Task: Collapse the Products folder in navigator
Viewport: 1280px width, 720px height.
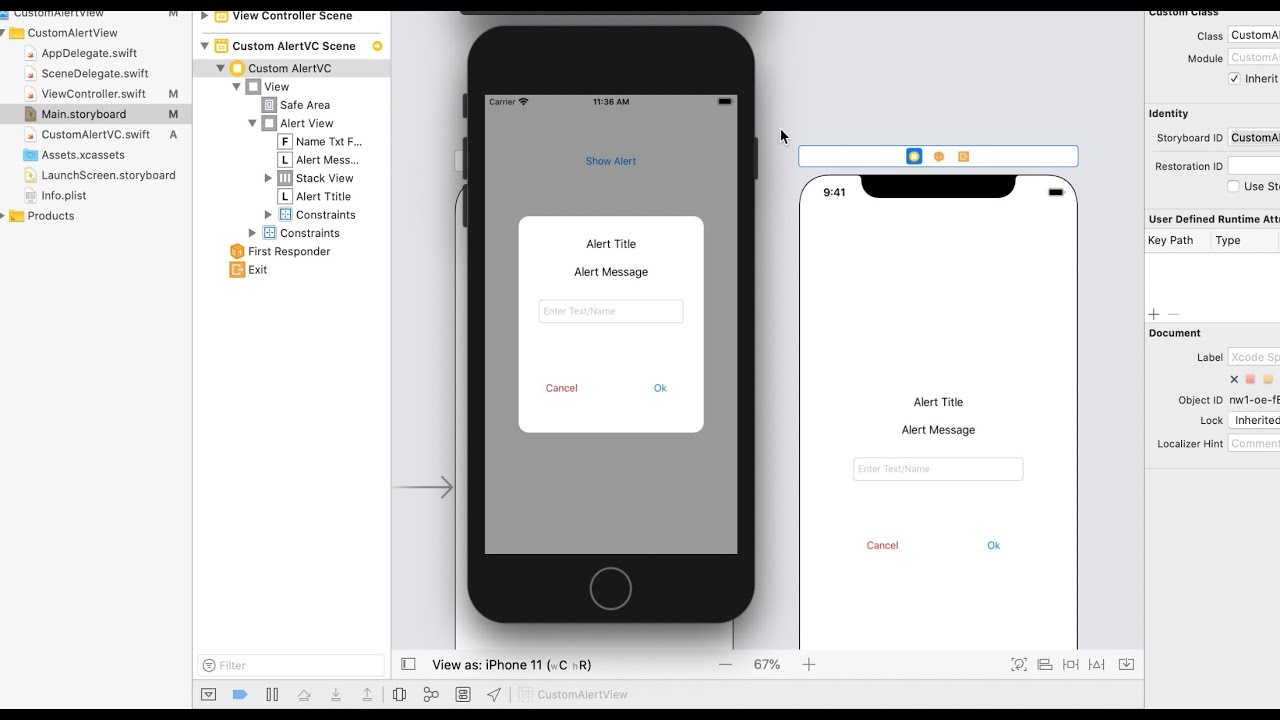Action: [x=3, y=216]
